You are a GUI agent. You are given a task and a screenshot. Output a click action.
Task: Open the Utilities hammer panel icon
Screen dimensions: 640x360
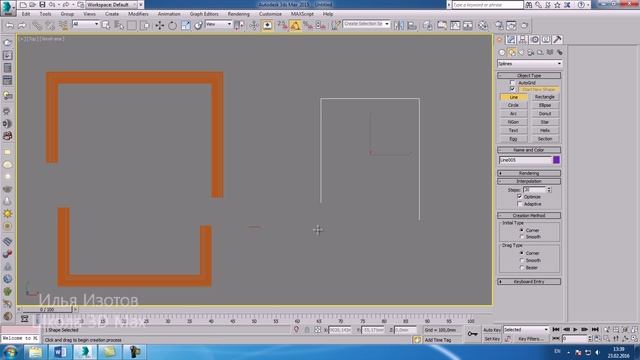pos(558,40)
